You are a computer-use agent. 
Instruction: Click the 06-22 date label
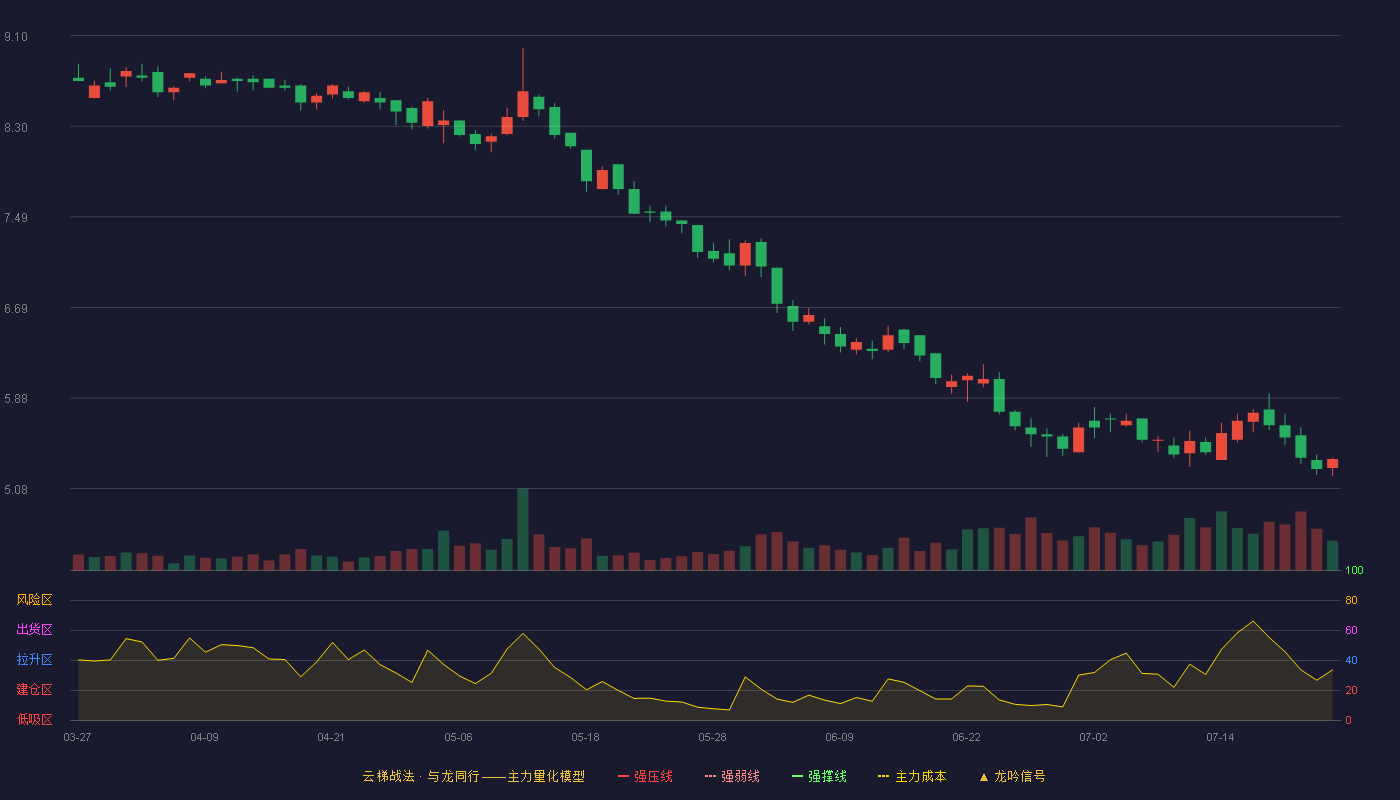pos(966,737)
